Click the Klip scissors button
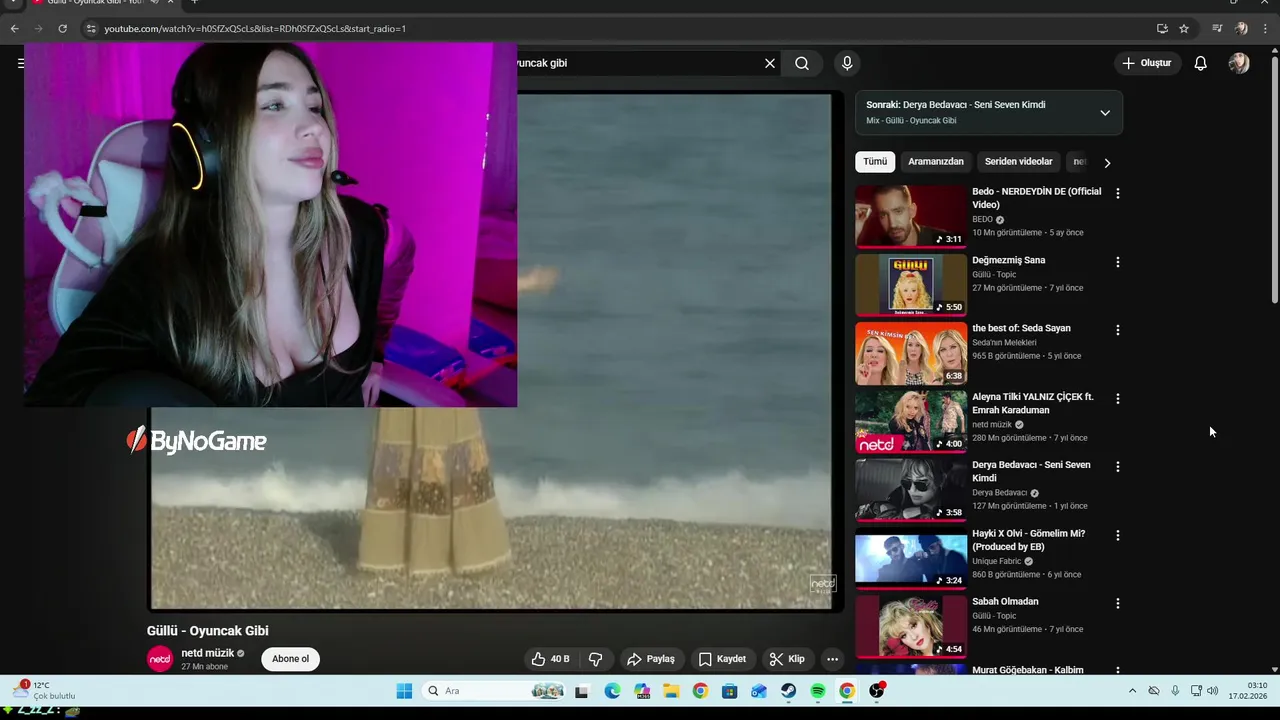 (787, 659)
